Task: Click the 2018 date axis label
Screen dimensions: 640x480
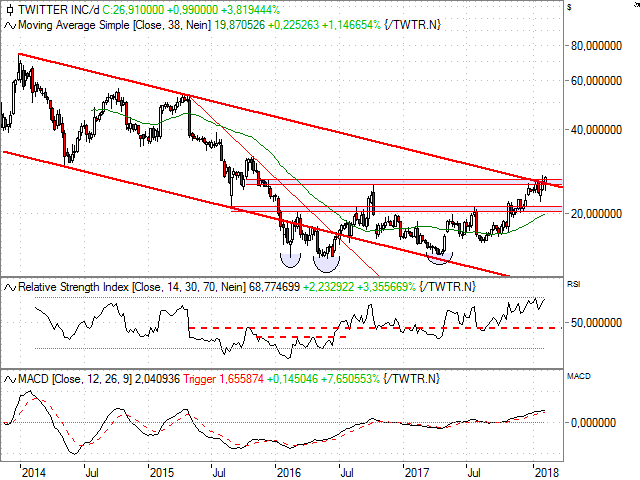Action: click(547, 473)
